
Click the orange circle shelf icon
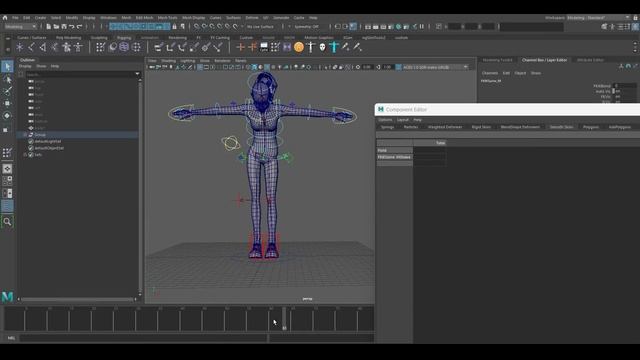299,47
